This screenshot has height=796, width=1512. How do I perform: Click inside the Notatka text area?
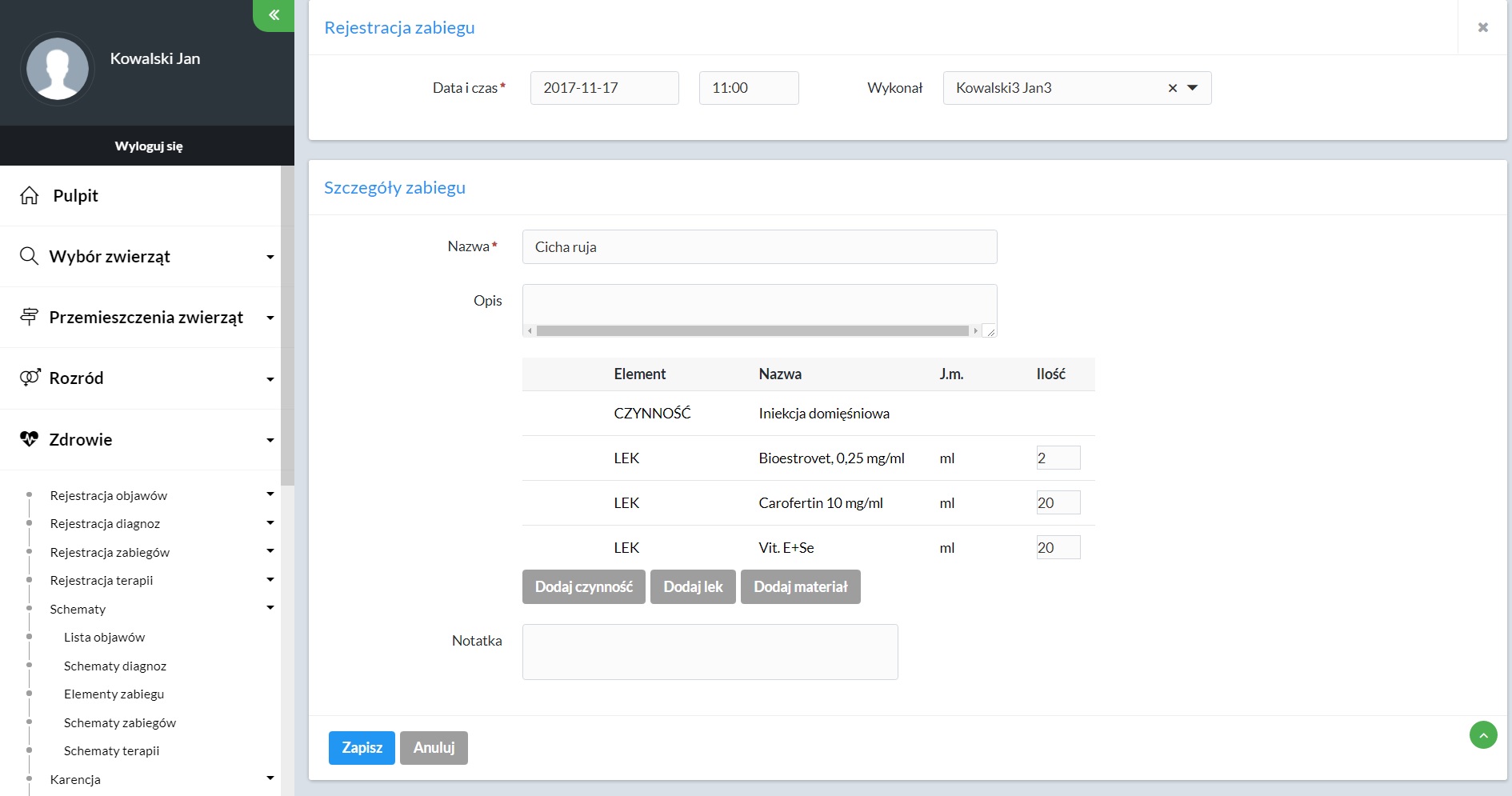coord(710,652)
